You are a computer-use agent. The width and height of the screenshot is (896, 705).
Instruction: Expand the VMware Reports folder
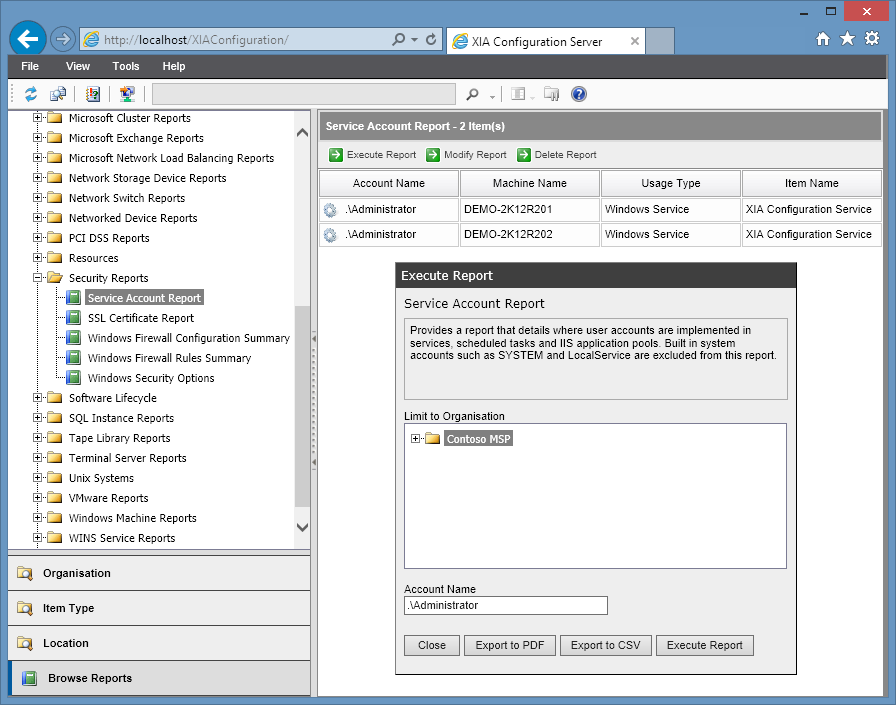point(38,498)
